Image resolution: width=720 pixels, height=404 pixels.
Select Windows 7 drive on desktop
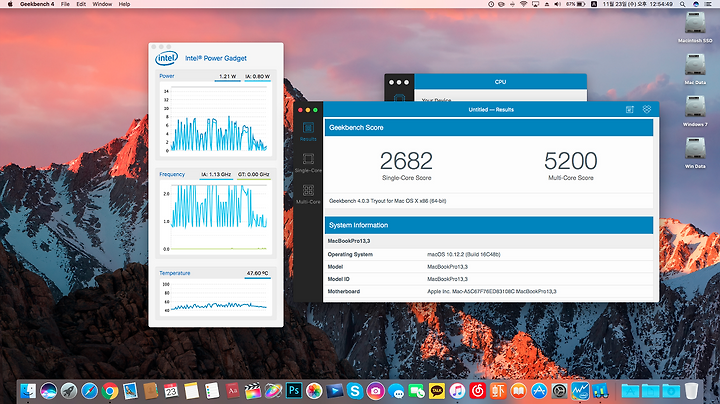point(695,110)
